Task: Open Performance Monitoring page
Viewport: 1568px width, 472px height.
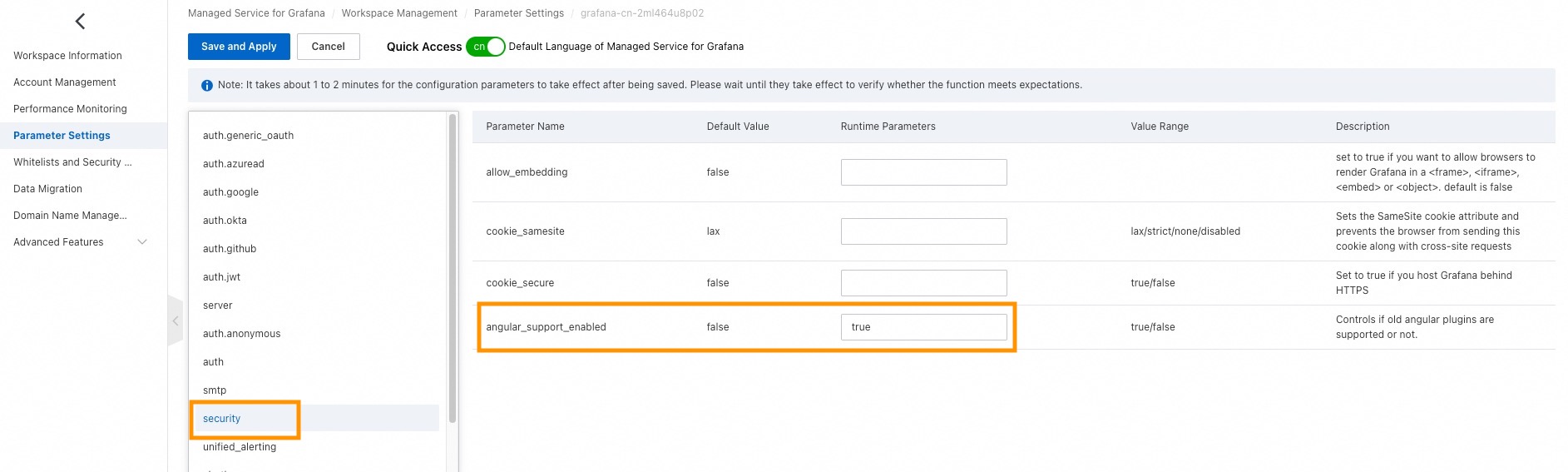Action: 70,109
